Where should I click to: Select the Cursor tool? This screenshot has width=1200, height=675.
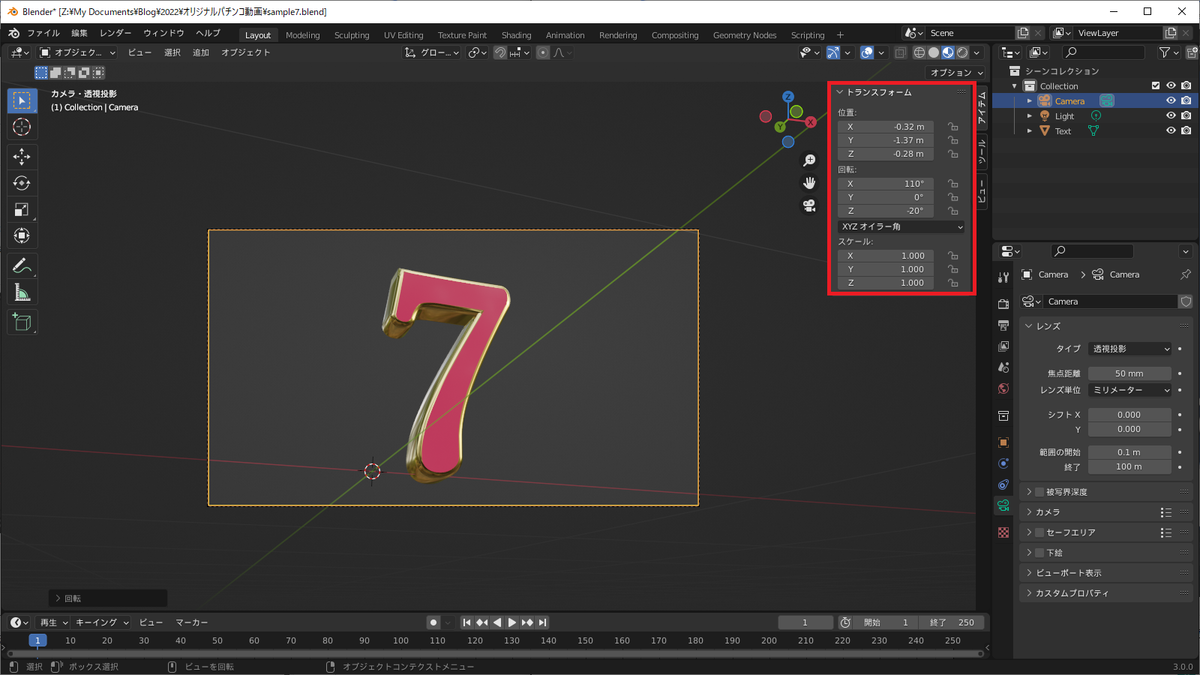point(22,128)
